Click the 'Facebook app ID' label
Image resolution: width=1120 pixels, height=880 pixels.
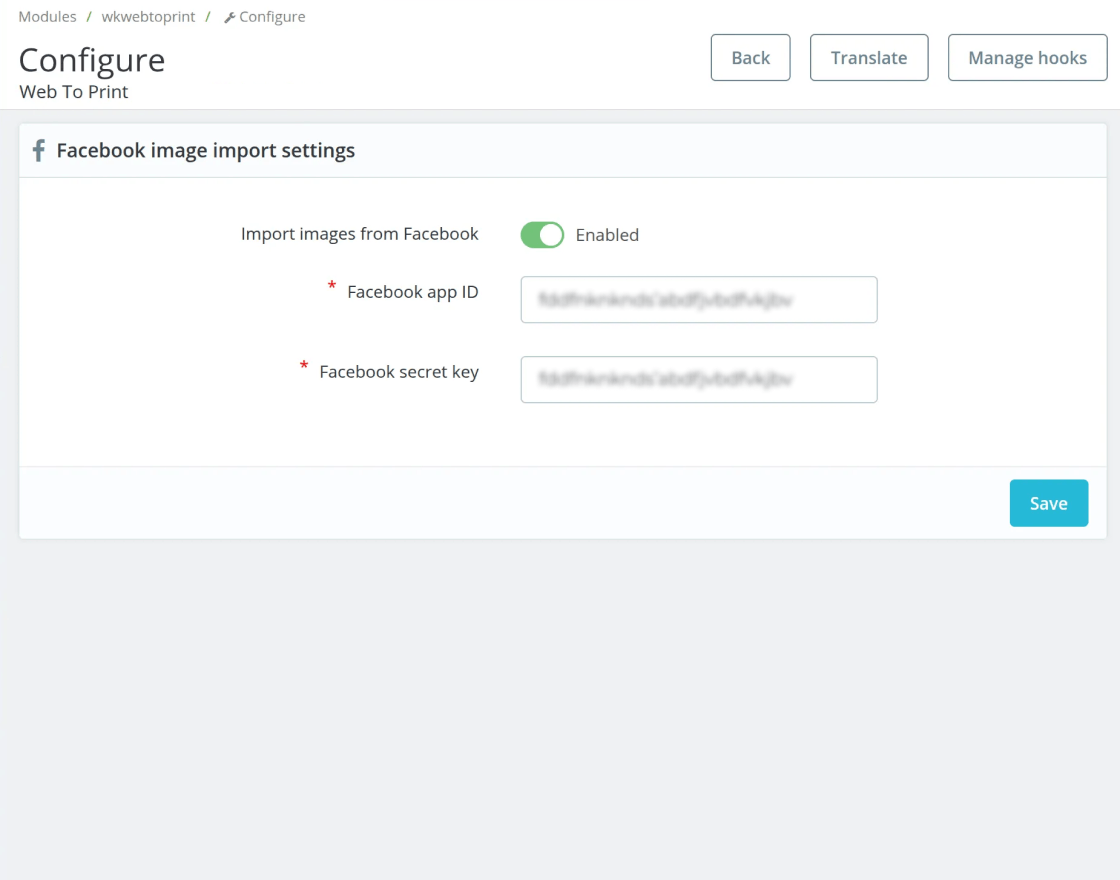413,292
